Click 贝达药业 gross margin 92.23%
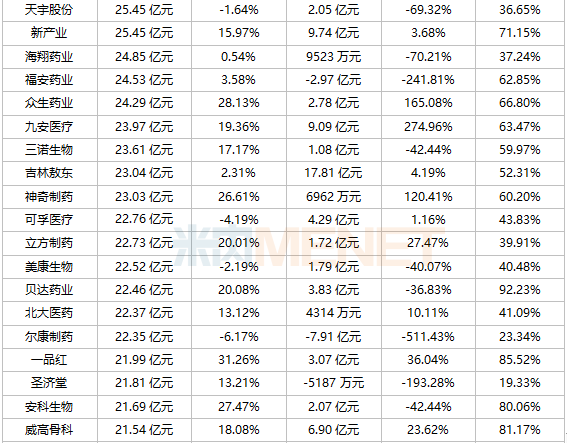 [520, 290]
